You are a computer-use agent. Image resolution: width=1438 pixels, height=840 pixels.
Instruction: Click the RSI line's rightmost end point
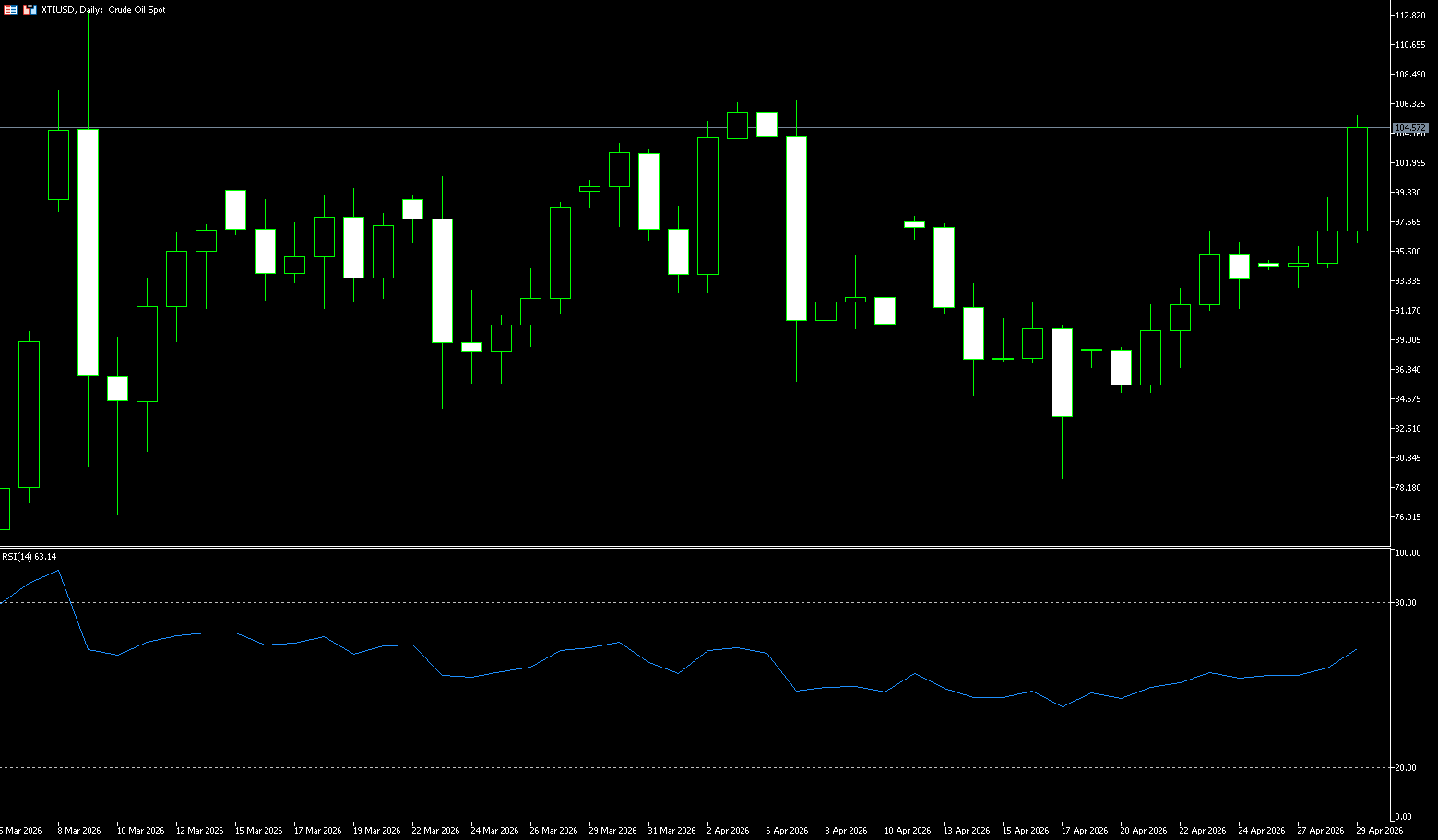(x=1357, y=649)
